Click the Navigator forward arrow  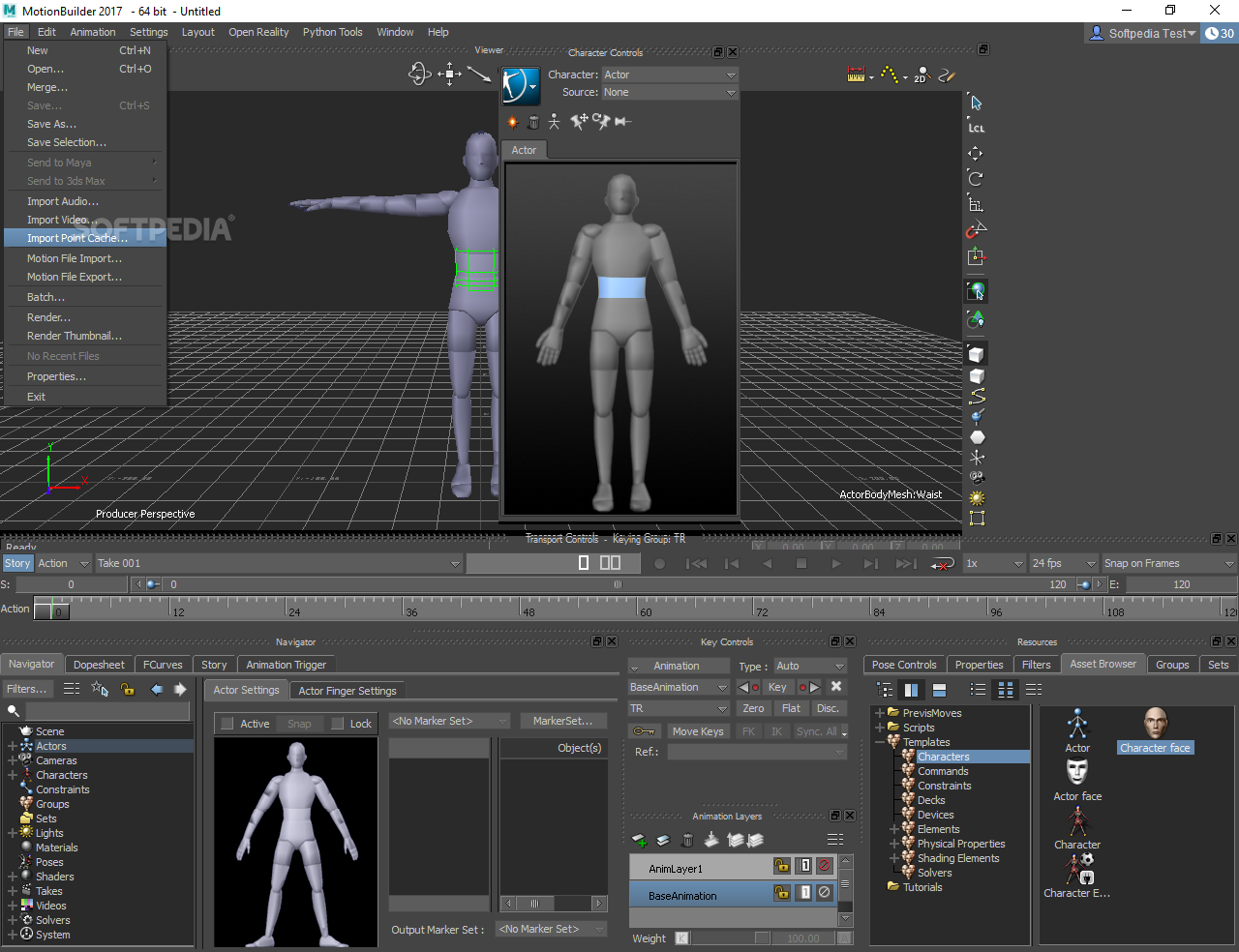pyautogui.click(x=180, y=689)
